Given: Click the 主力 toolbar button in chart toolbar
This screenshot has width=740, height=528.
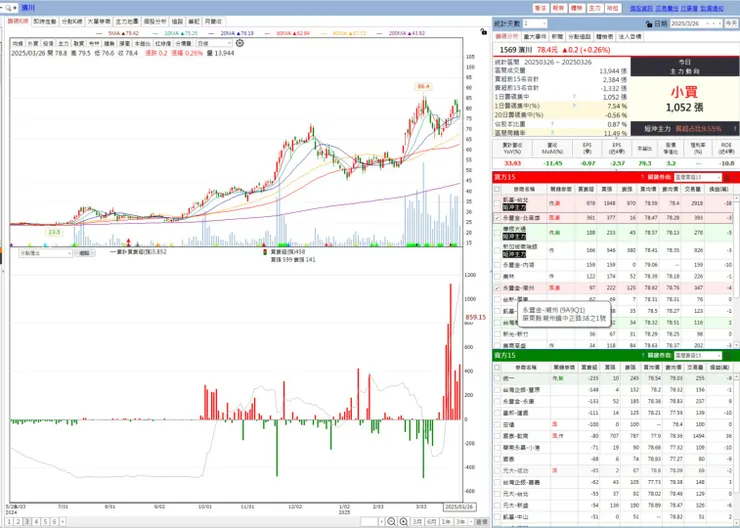Looking at the screenshot, I should (x=63, y=43).
